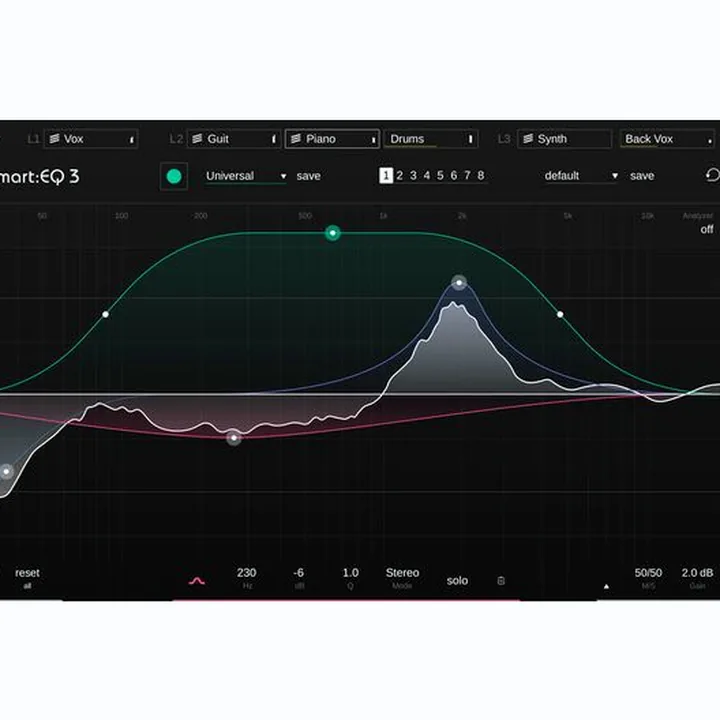Screen dimensions: 720x720
Task: Select the Drums track slot
Action: [x=431, y=139]
